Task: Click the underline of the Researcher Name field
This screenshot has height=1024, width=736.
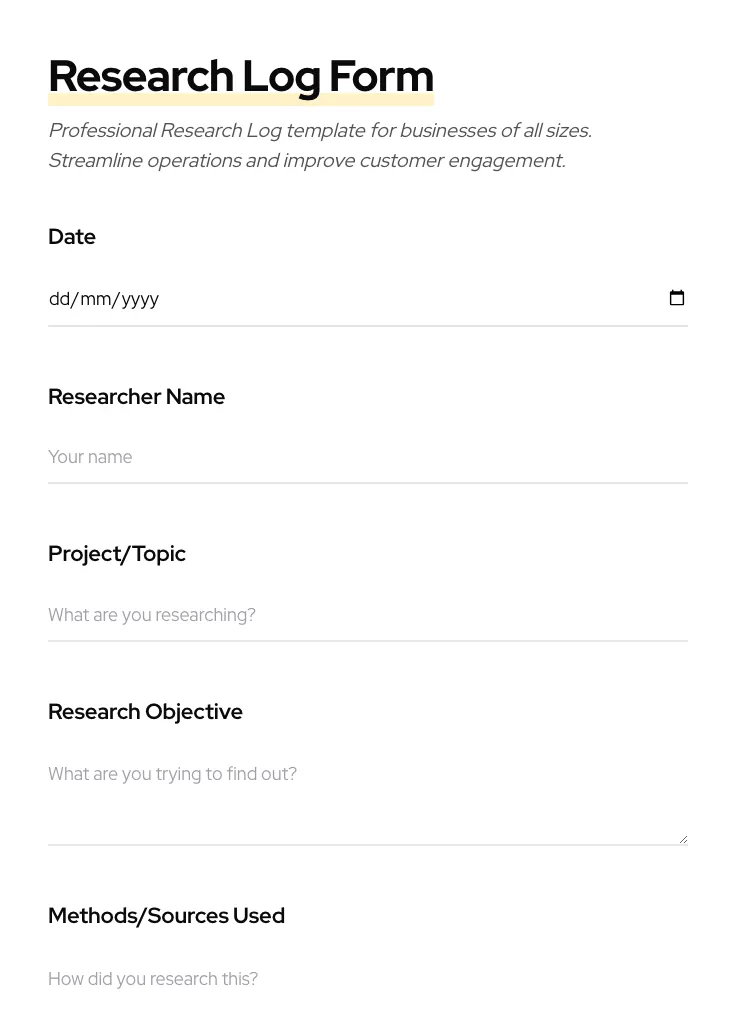Action: [x=368, y=484]
